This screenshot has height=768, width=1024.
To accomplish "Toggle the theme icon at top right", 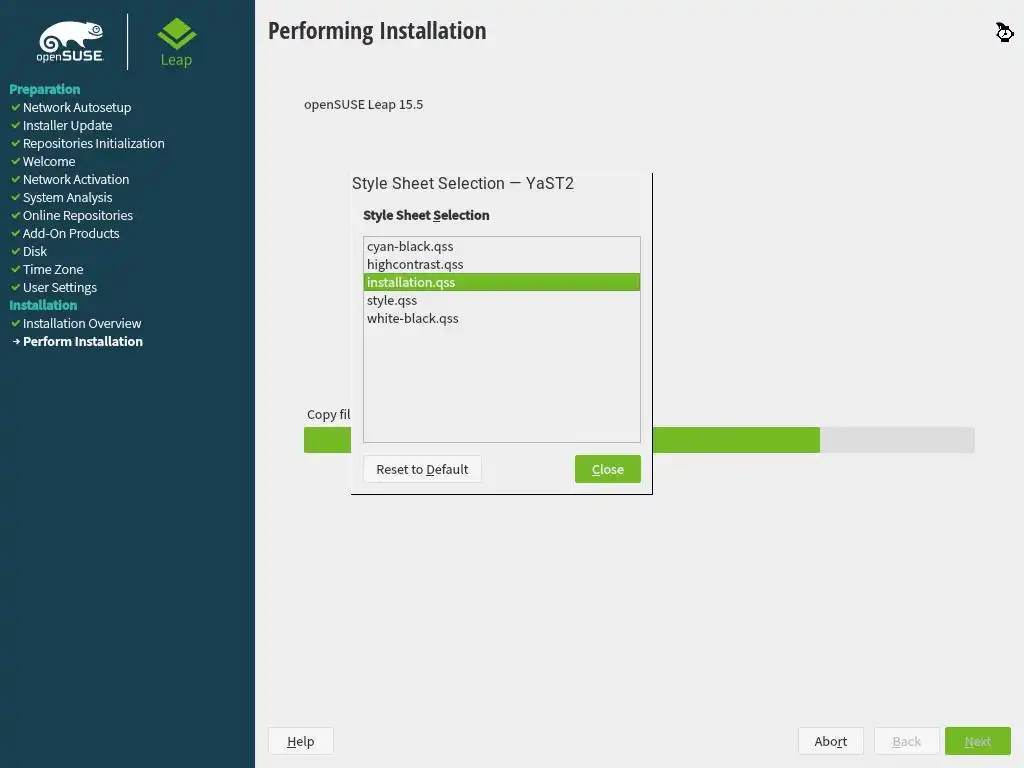I will coord(1004,31).
